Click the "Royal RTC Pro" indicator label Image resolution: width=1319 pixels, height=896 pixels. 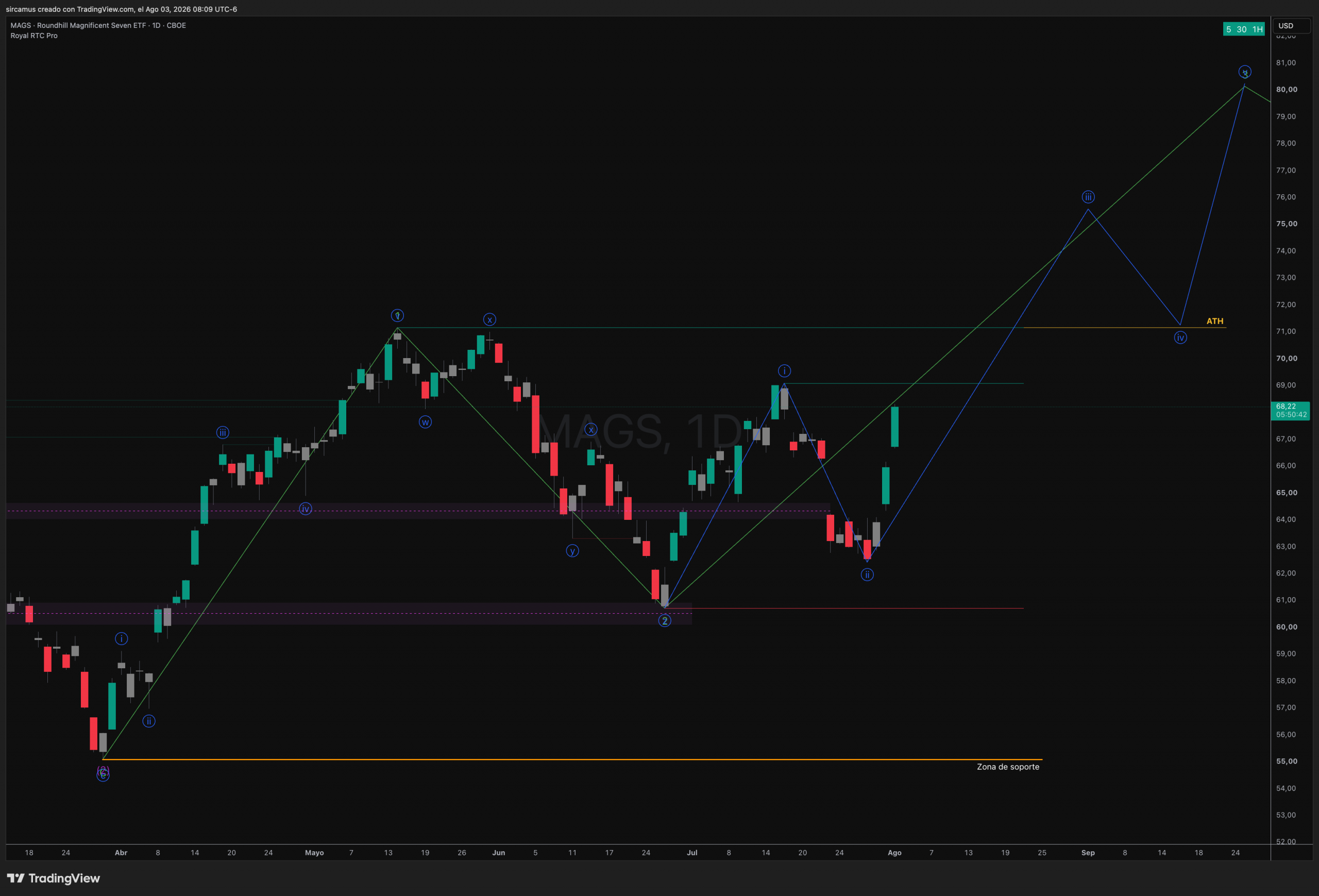pyautogui.click(x=34, y=36)
